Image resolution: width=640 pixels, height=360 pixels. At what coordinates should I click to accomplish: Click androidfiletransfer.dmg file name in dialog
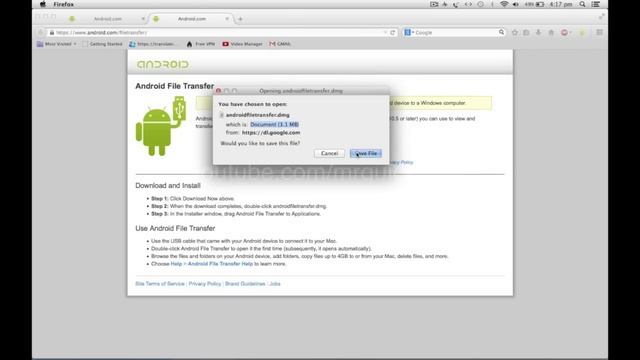point(258,115)
